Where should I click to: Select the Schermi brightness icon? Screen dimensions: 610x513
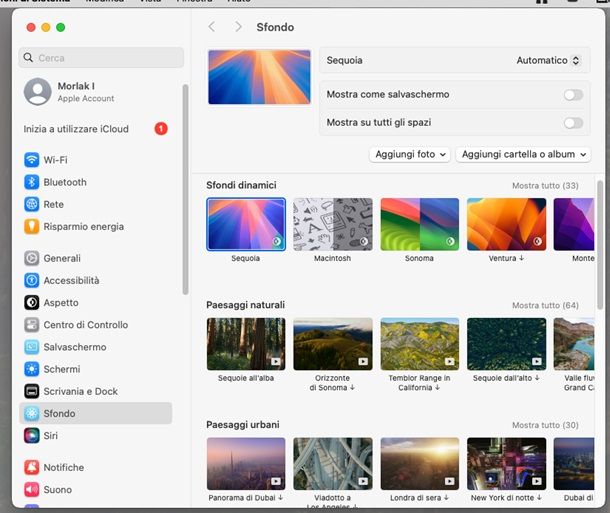point(32,369)
